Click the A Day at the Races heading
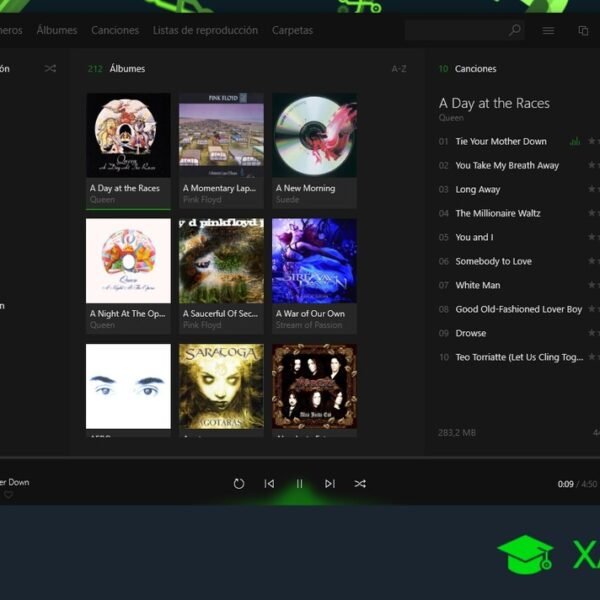 pyautogui.click(x=494, y=103)
